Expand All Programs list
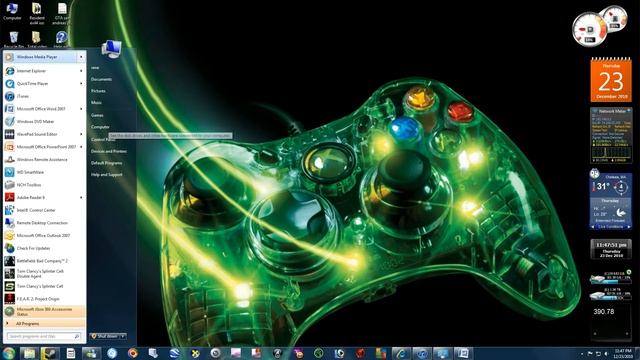Viewport: 640px width, 360px height. click(44, 324)
